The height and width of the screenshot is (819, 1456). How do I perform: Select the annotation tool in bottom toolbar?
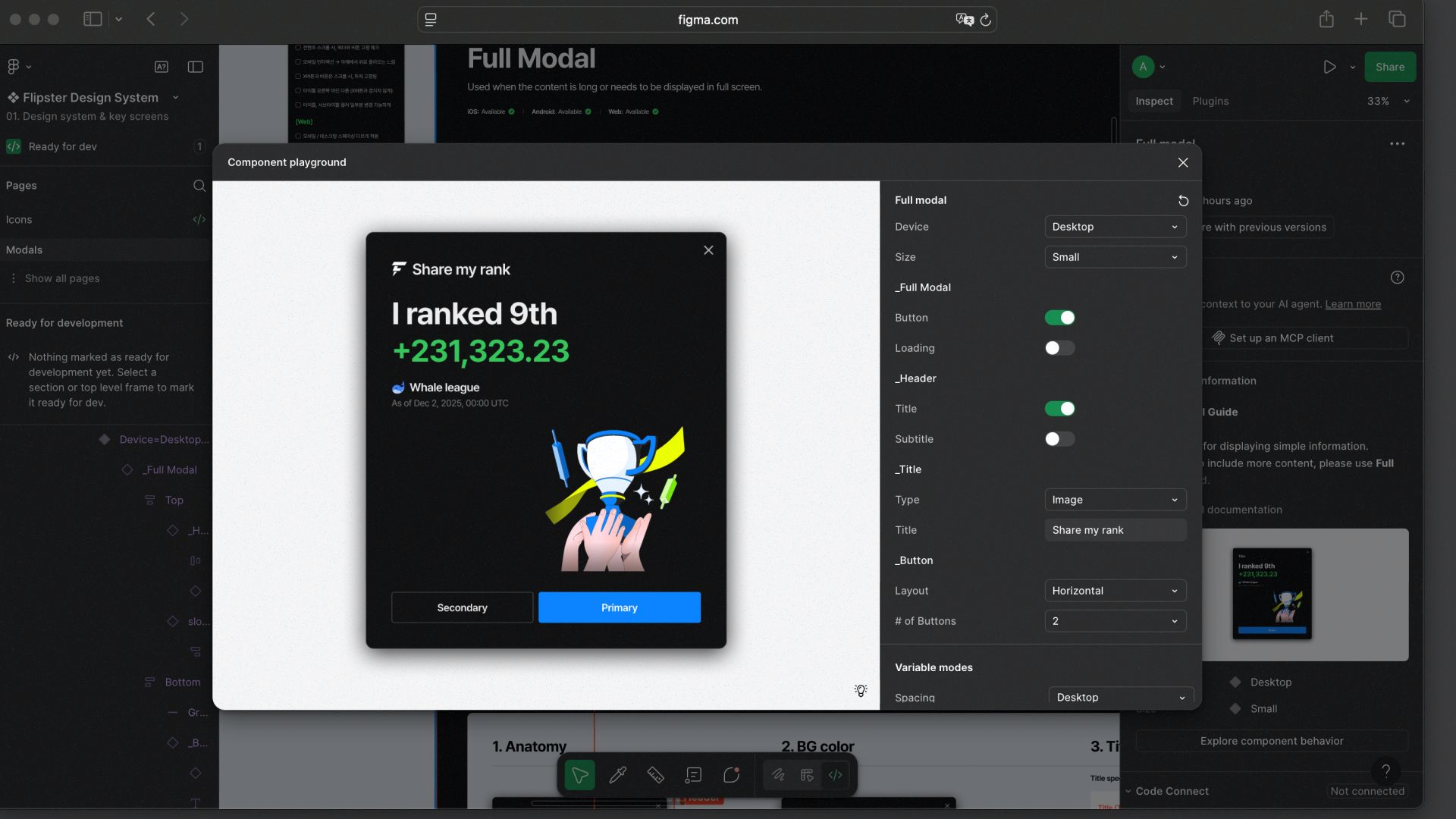click(693, 775)
